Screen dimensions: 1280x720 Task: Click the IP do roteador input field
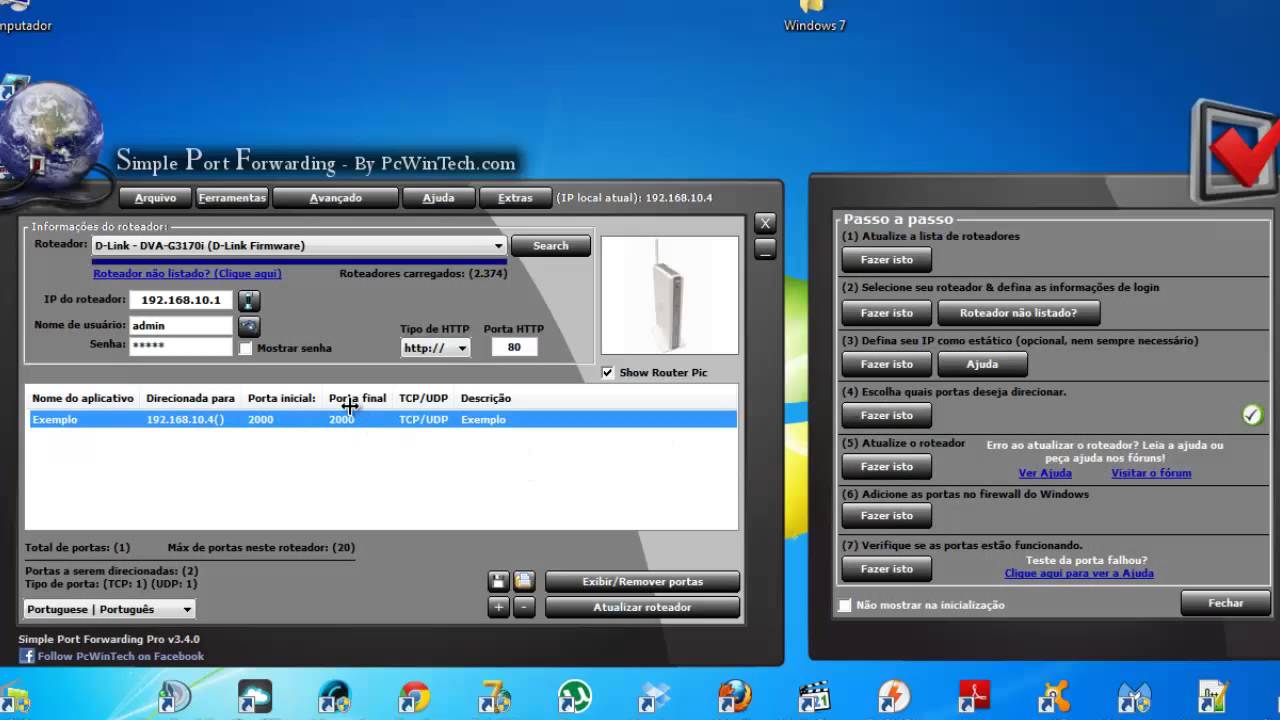(181, 300)
